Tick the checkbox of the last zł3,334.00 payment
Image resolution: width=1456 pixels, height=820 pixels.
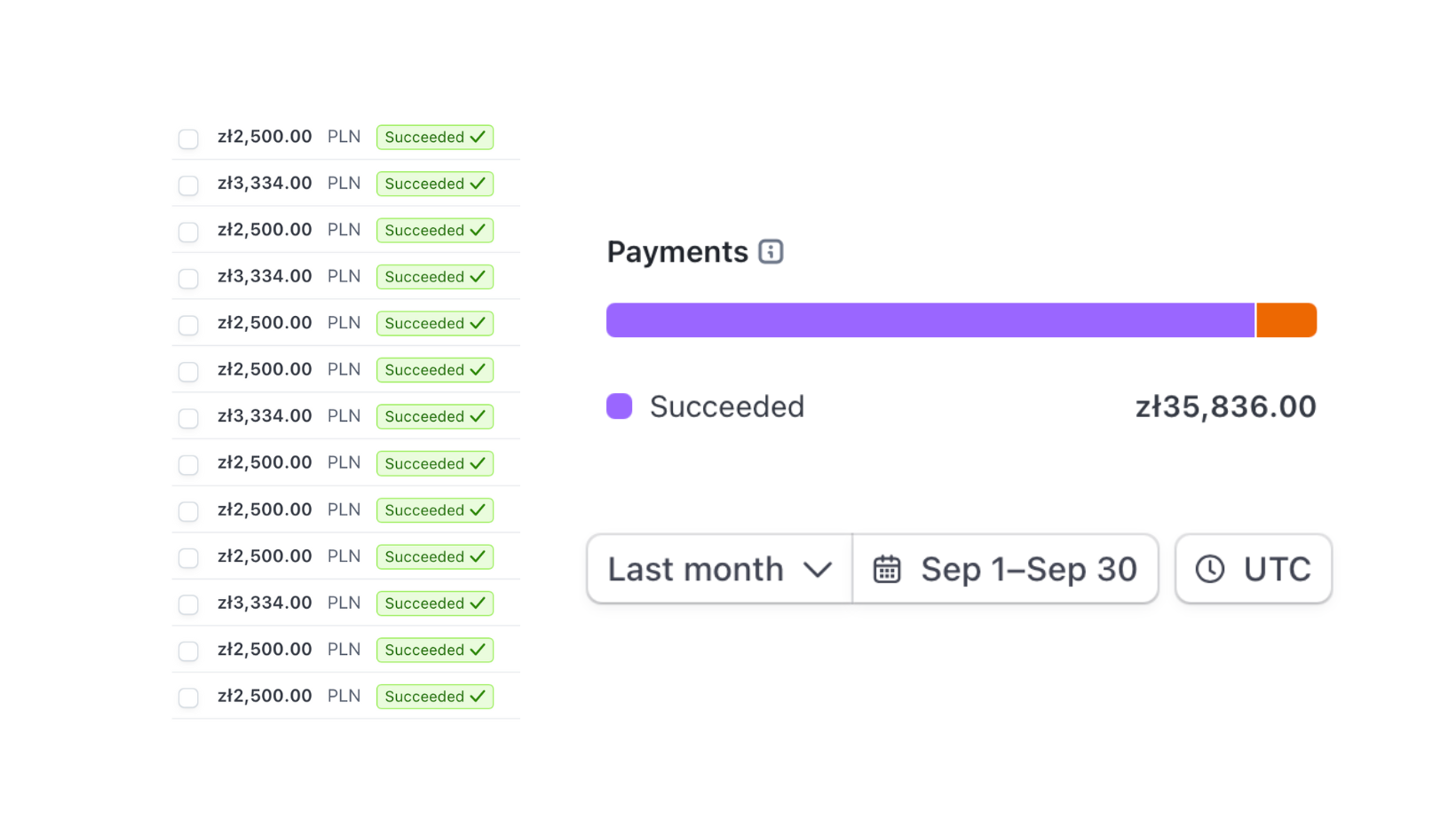pos(188,604)
